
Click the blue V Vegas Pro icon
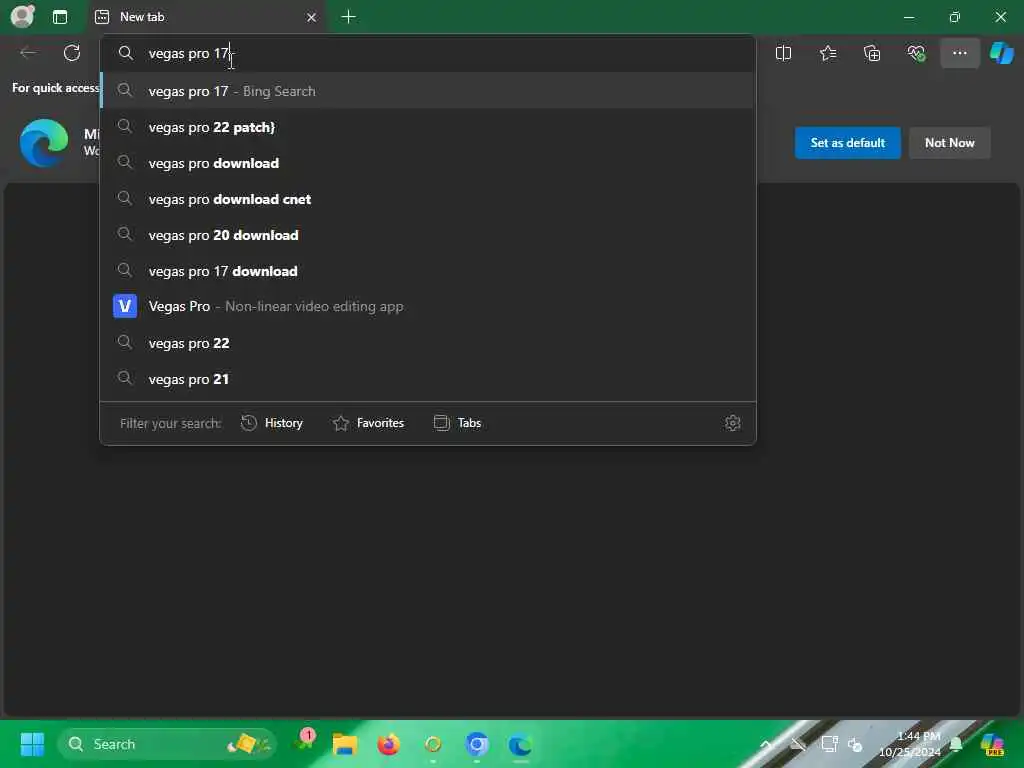(x=125, y=306)
